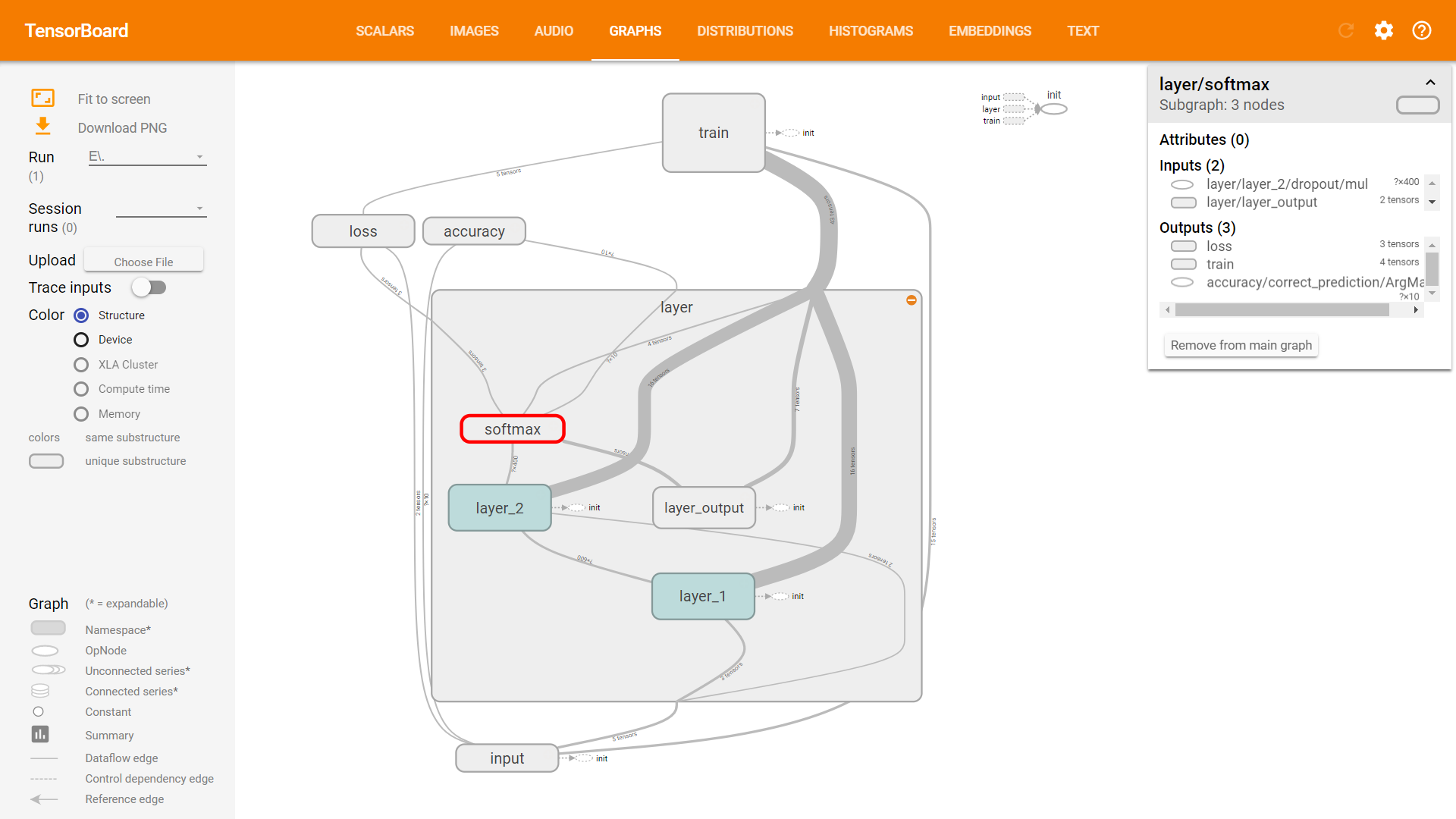1456x819 pixels.
Task: Open the Run dropdown
Action: point(147,157)
